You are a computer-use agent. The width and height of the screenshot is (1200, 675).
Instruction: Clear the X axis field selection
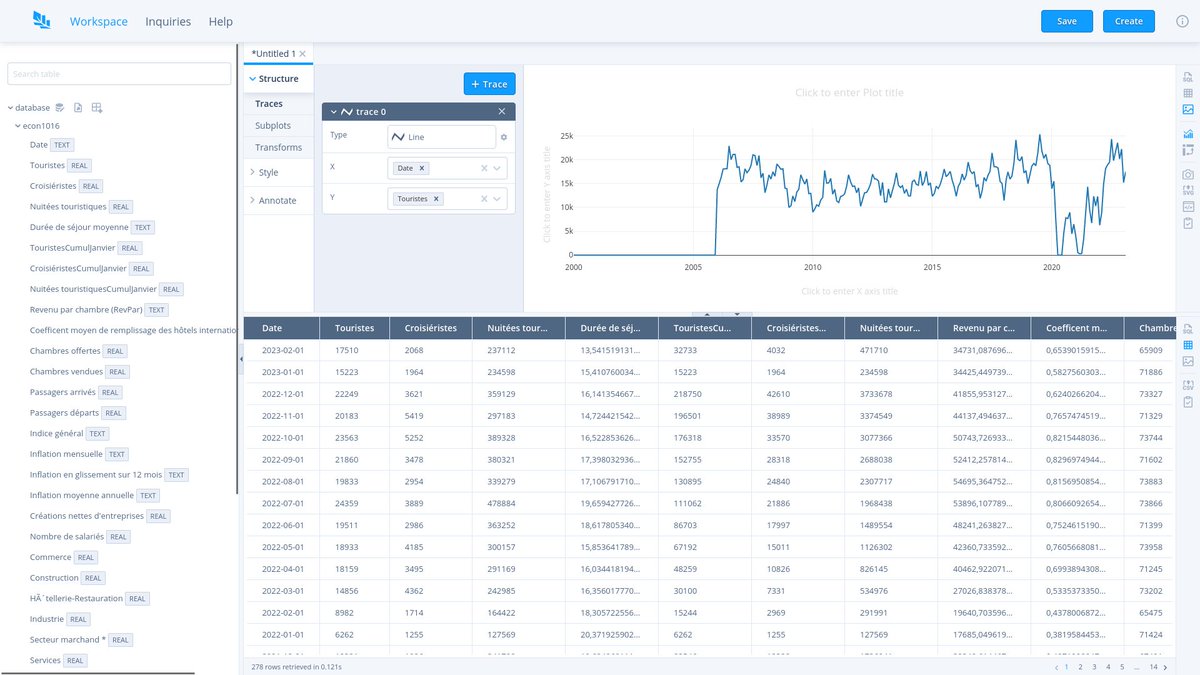(484, 168)
